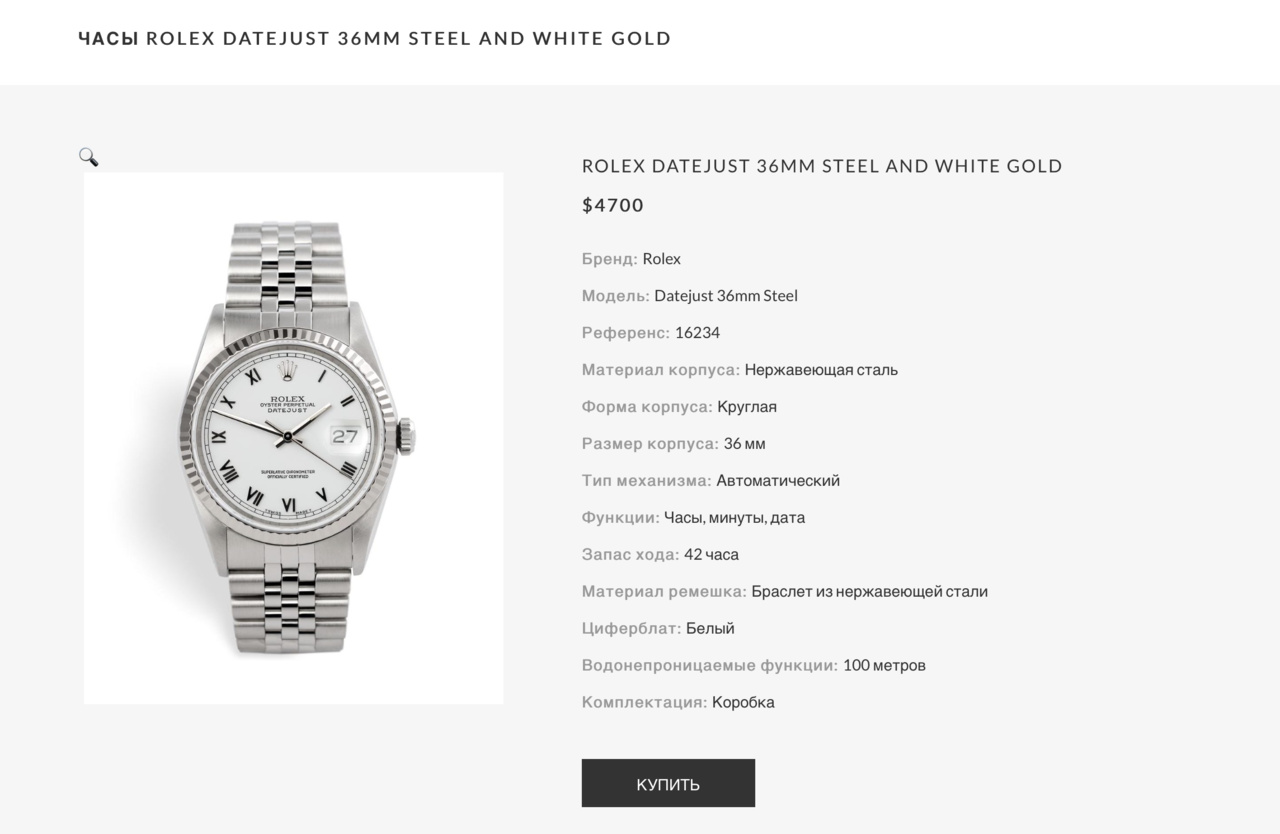The height and width of the screenshot is (834, 1280).
Task: Select the Тип механизма value Автоматический
Action: point(778,481)
